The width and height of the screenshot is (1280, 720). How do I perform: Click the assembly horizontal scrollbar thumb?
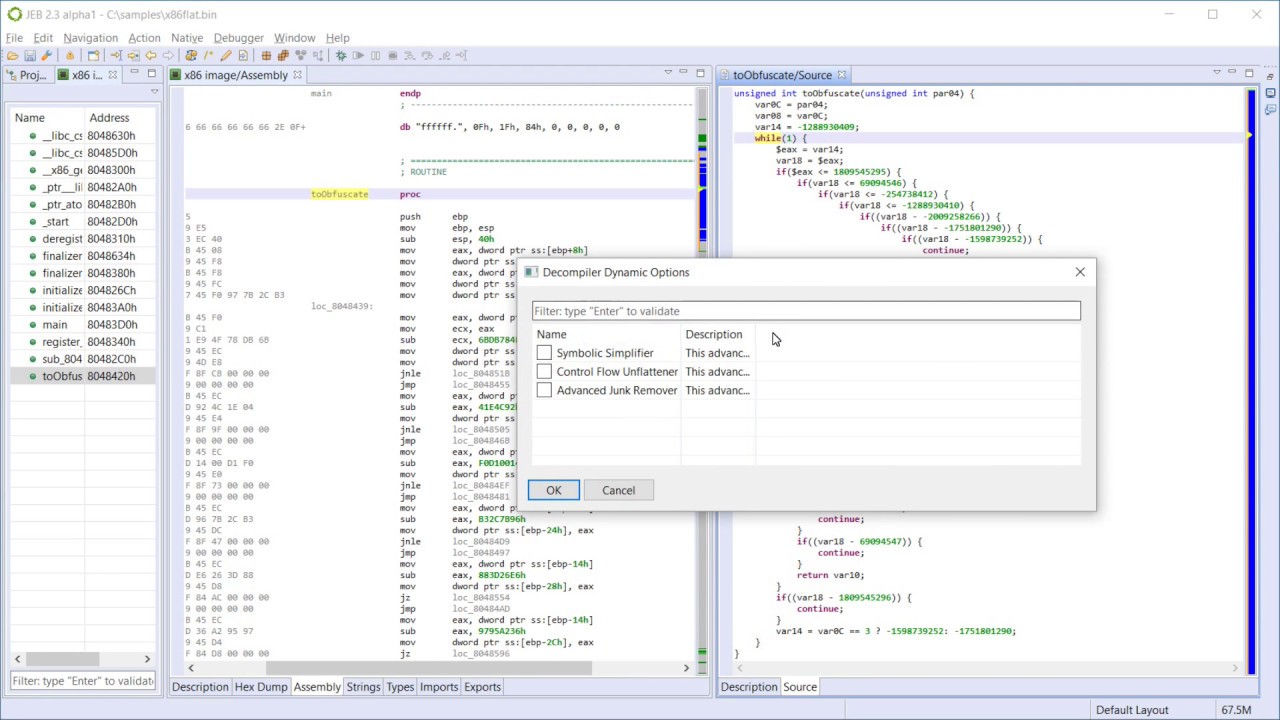point(428,668)
